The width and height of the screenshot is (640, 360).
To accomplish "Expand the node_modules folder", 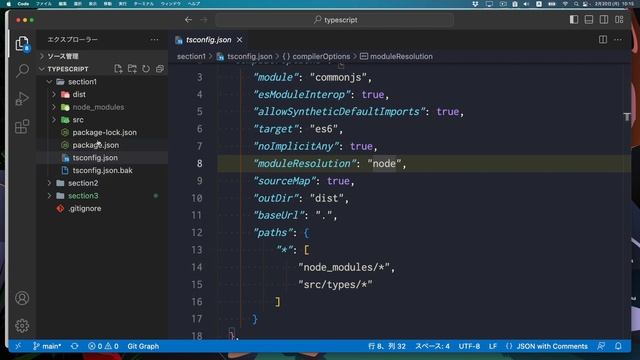I will tap(53, 107).
